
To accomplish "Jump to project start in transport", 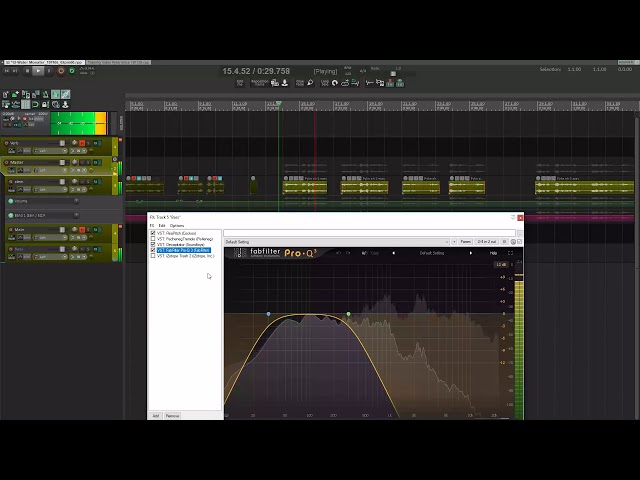I will [x=7, y=71].
